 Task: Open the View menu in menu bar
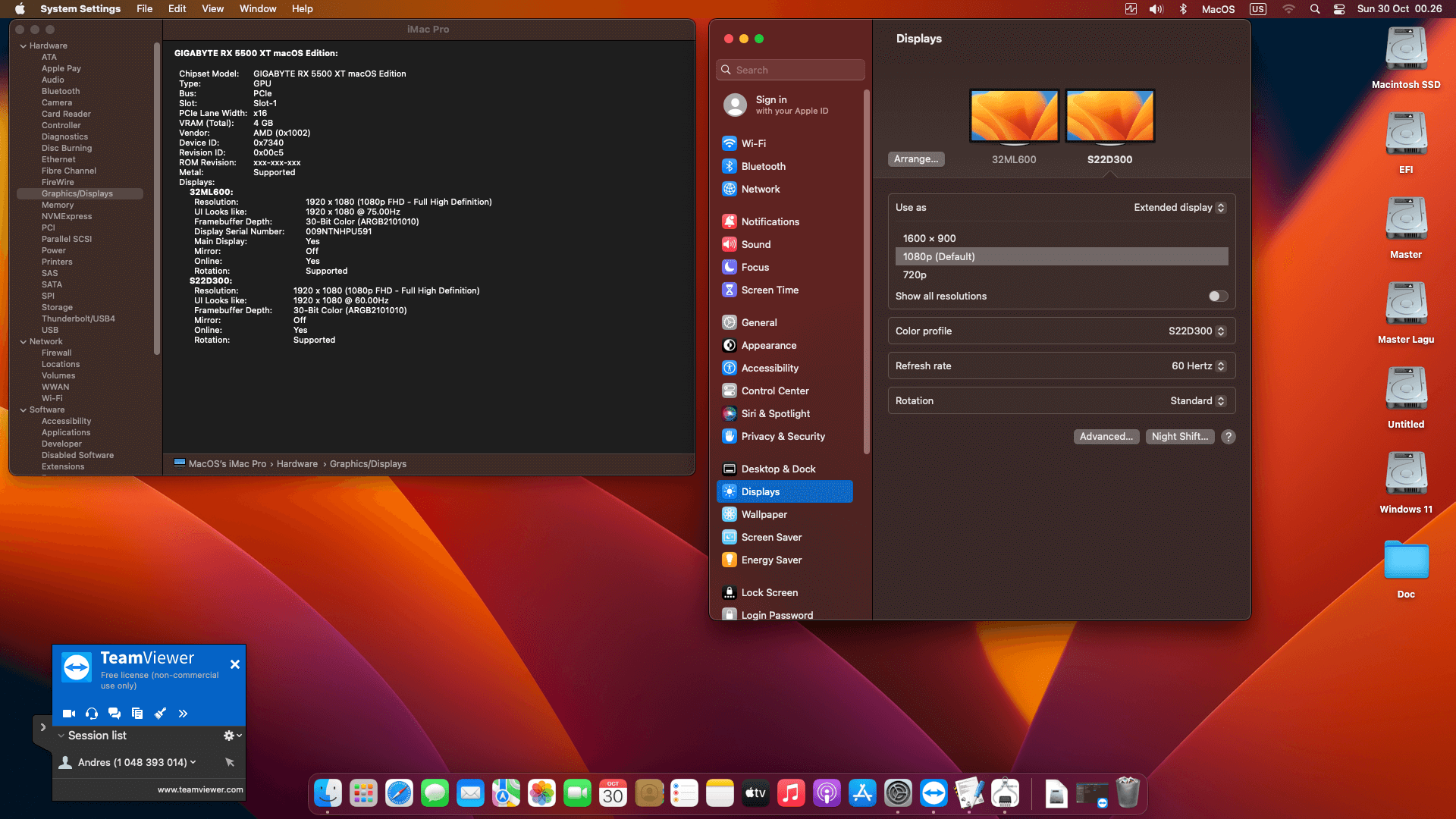point(212,9)
